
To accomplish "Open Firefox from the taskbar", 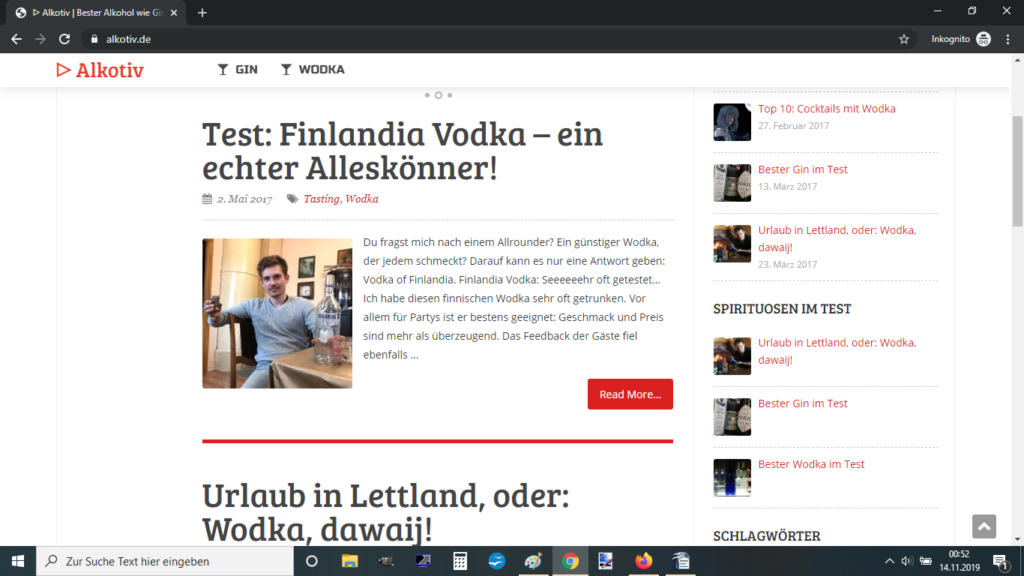I will pos(643,561).
